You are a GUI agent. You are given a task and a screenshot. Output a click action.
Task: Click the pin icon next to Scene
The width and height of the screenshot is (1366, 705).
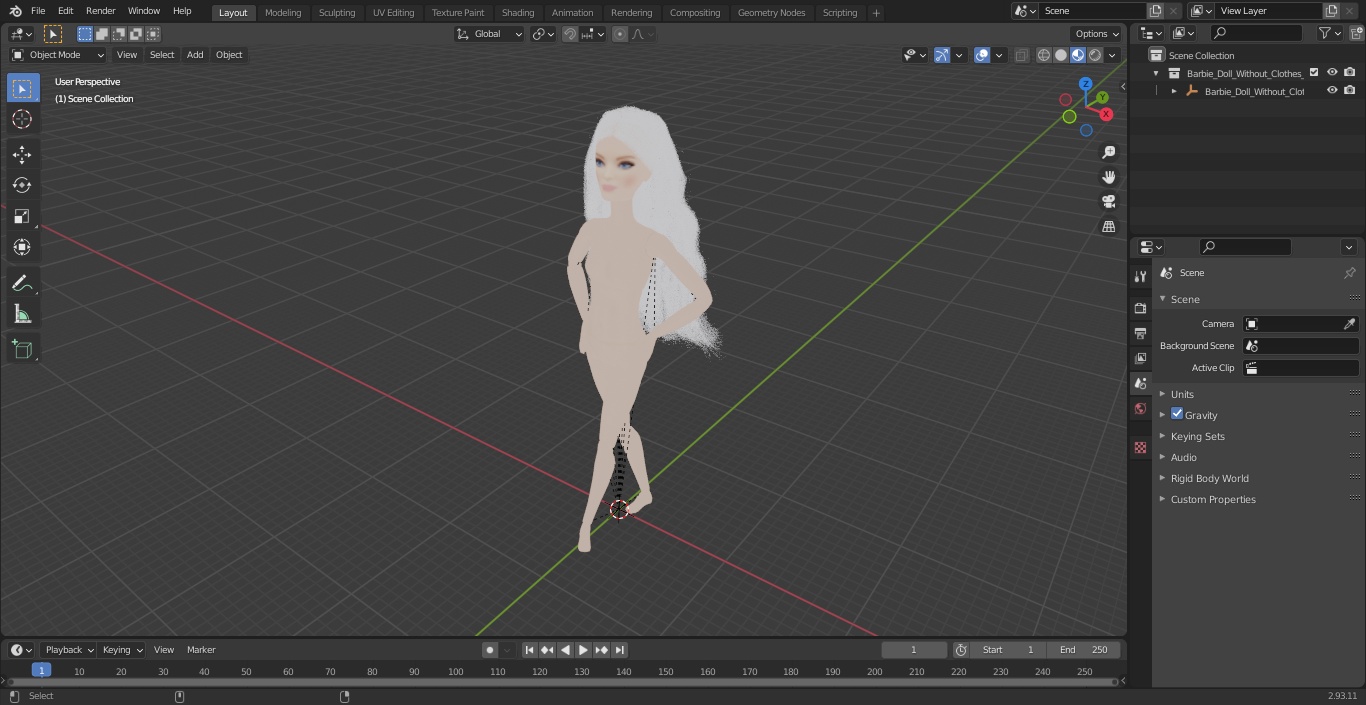coord(1349,273)
